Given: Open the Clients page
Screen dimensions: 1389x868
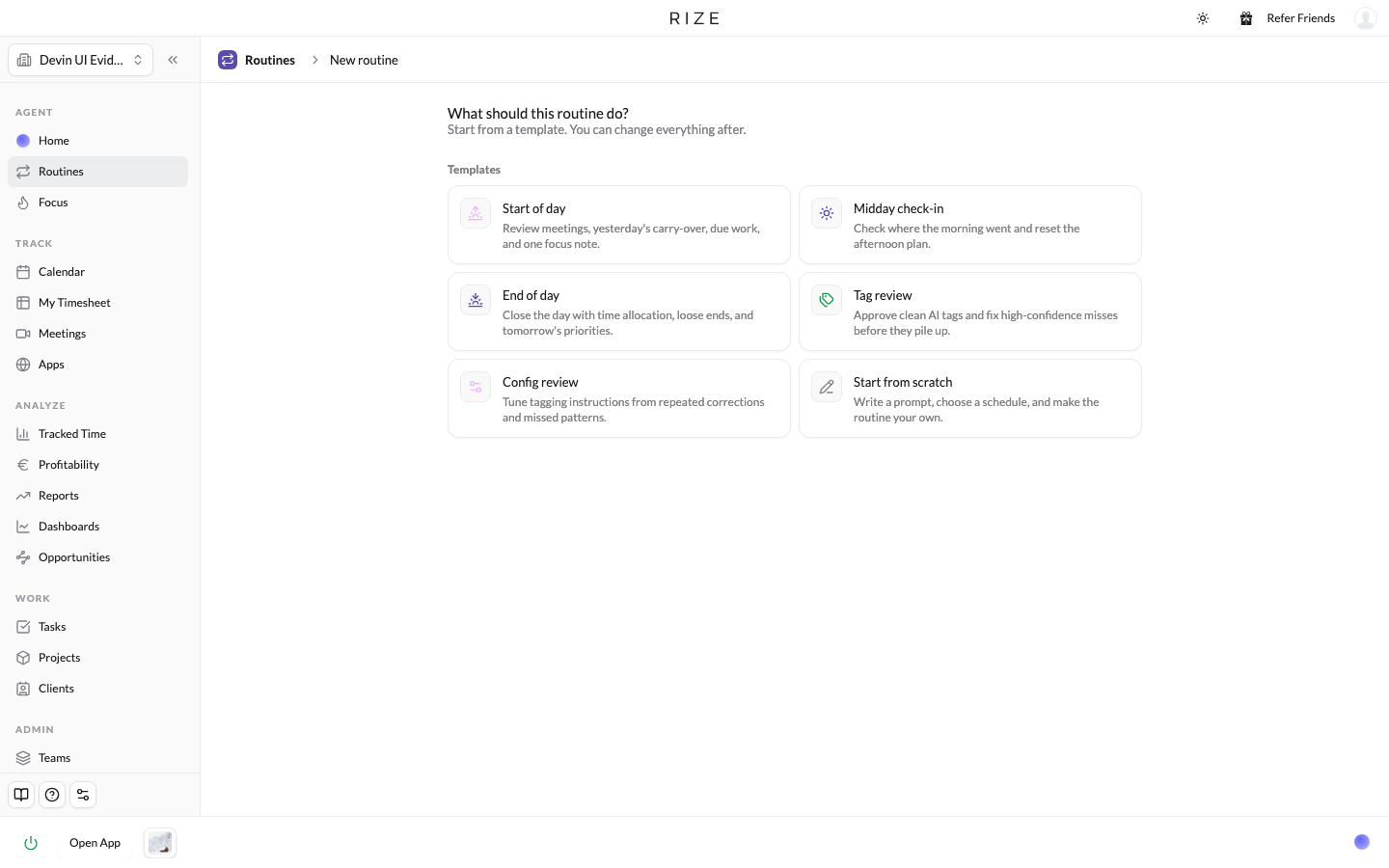Looking at the screenshot, I should (x=98, y=689).
